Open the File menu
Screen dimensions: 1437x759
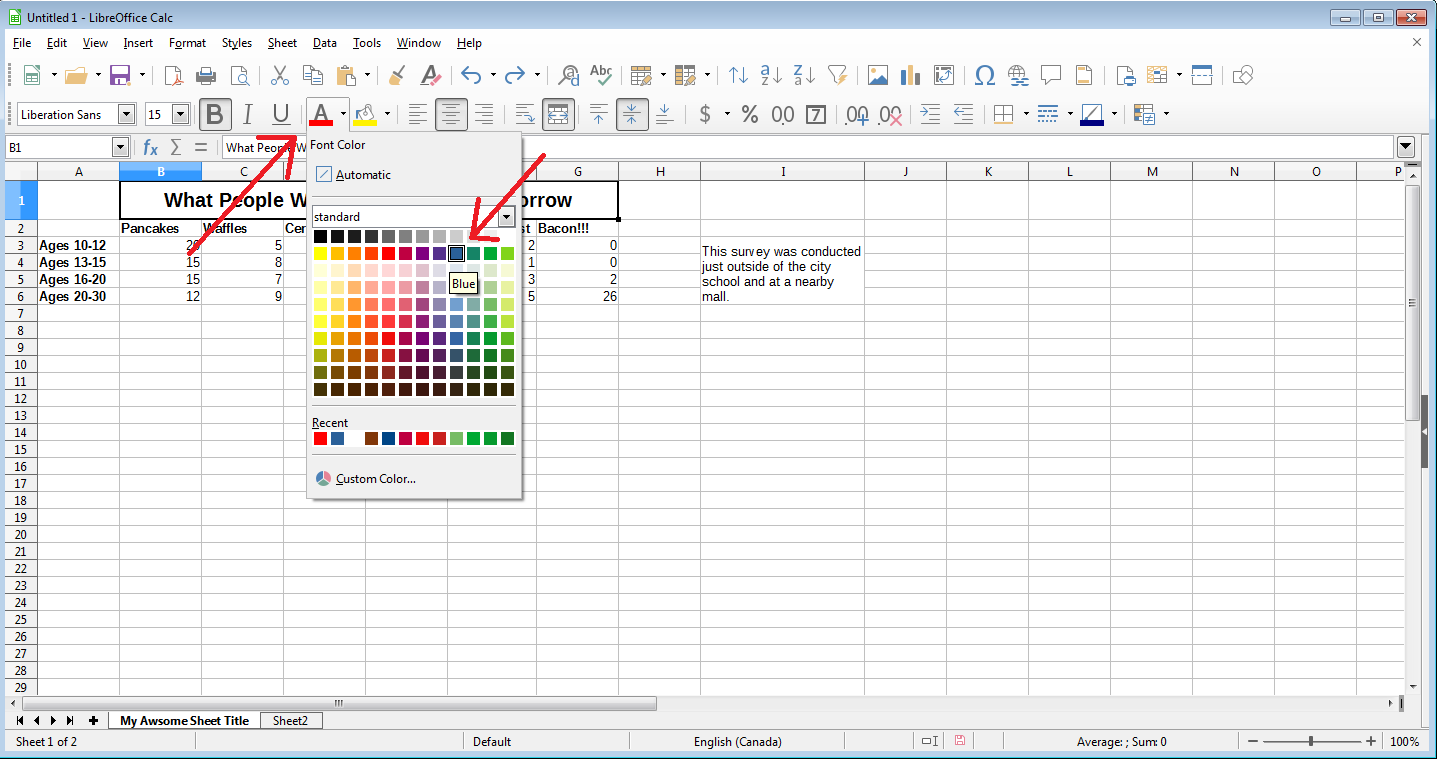[x=22, y=43]
